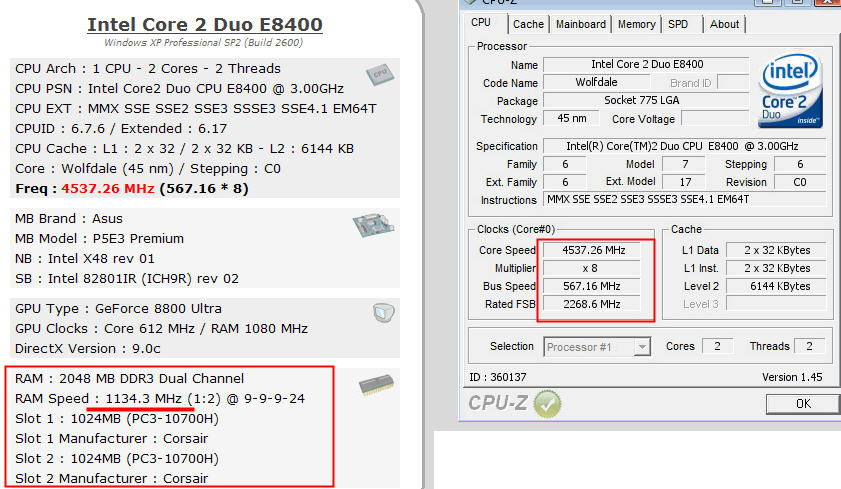Click the Rated FSB value 2268.6 MHz

click(592, 304)
